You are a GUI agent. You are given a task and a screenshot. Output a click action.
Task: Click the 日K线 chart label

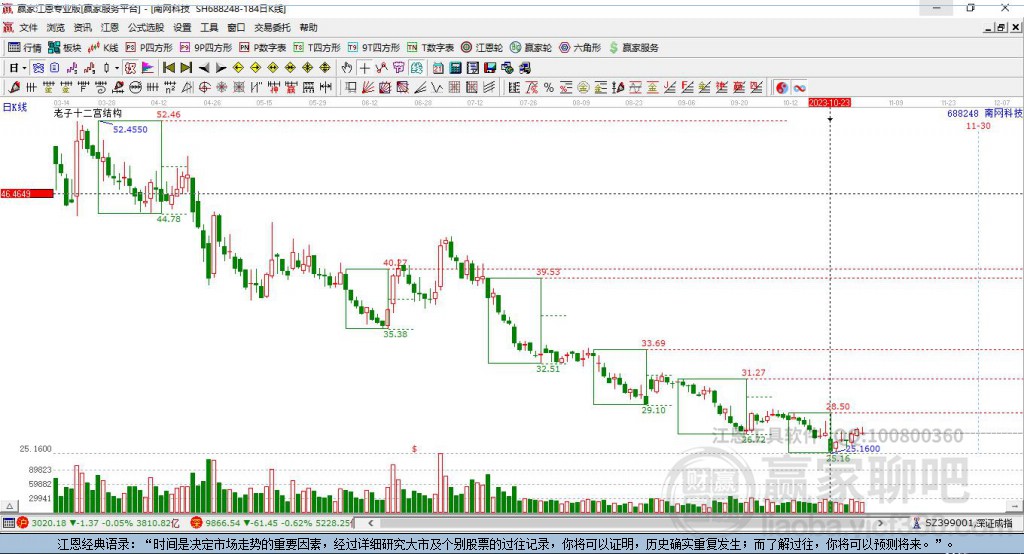[15, 107]
